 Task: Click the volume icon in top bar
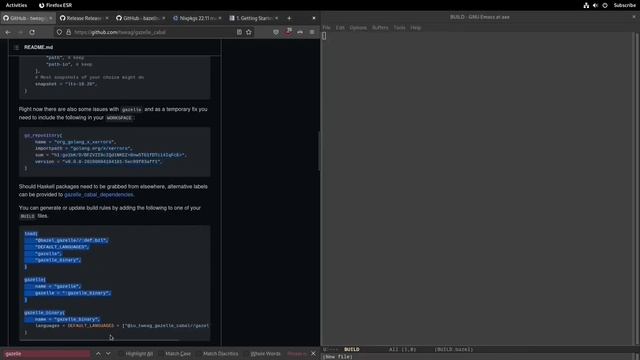596,5
